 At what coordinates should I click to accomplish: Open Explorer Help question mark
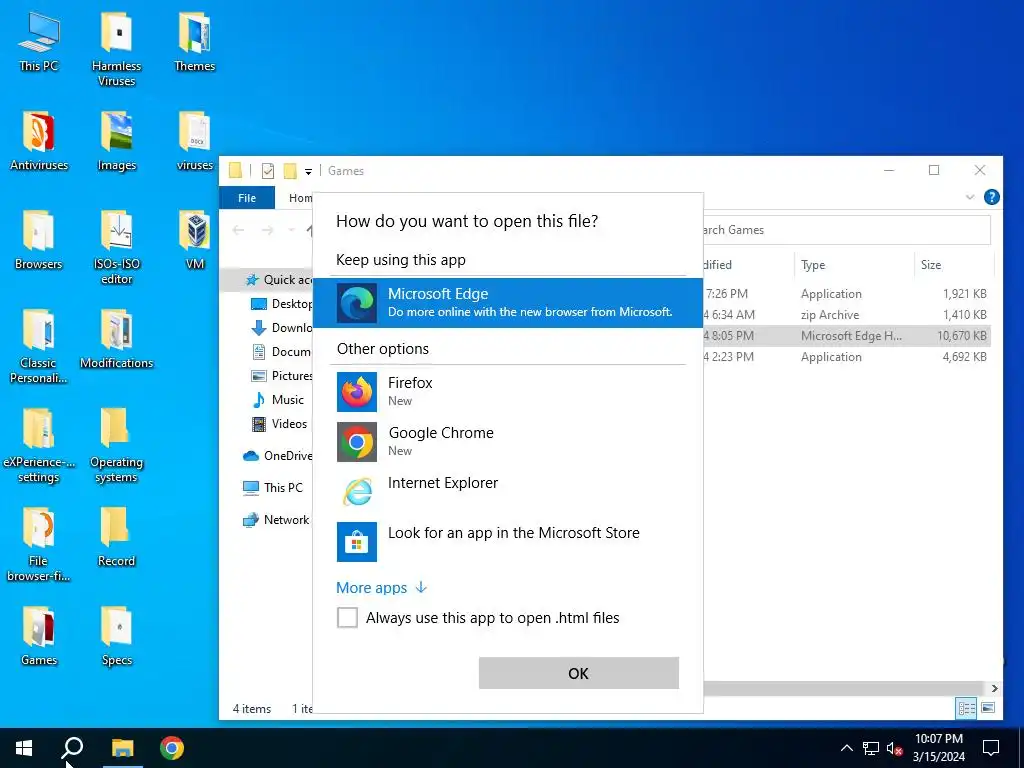coord(991,197)
